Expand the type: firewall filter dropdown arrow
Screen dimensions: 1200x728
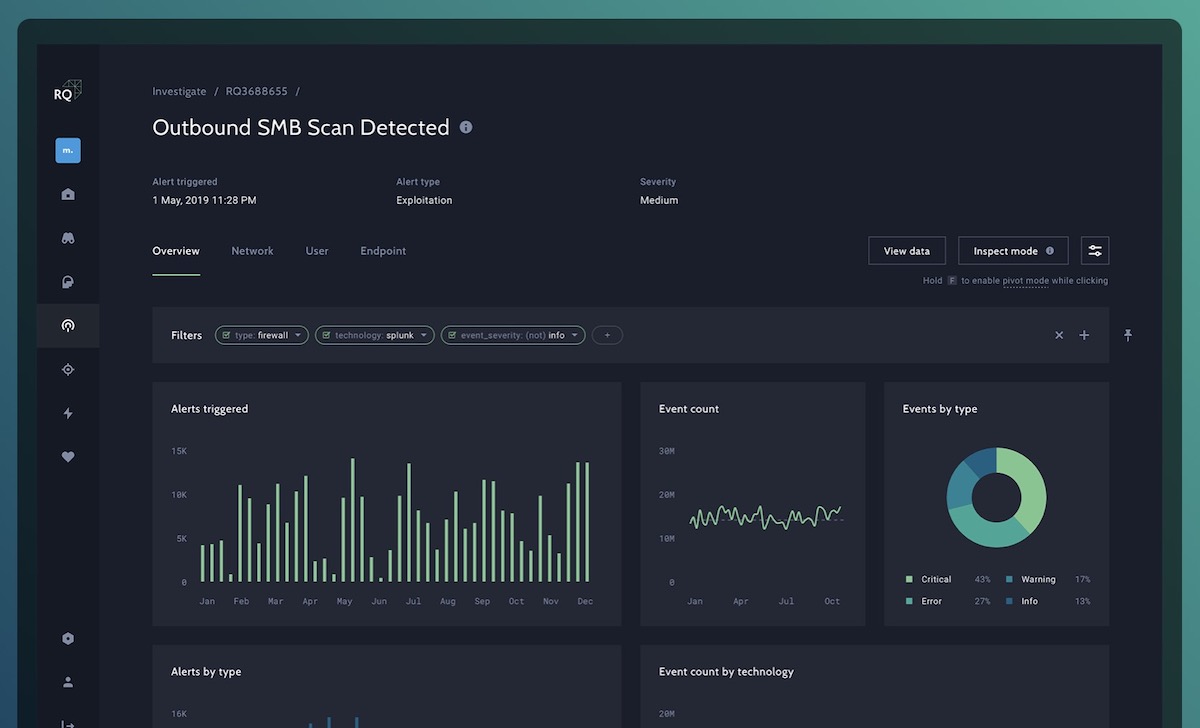click(298, 336)
